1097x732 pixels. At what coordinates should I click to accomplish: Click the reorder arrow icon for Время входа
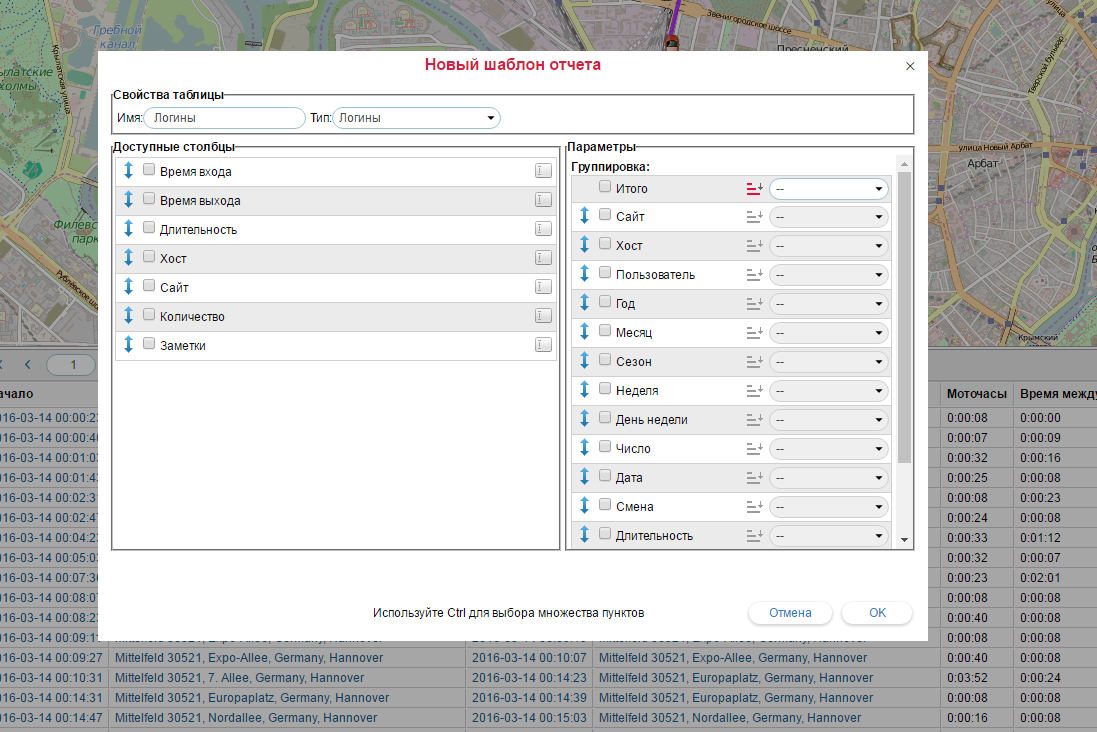pos(128,171)
